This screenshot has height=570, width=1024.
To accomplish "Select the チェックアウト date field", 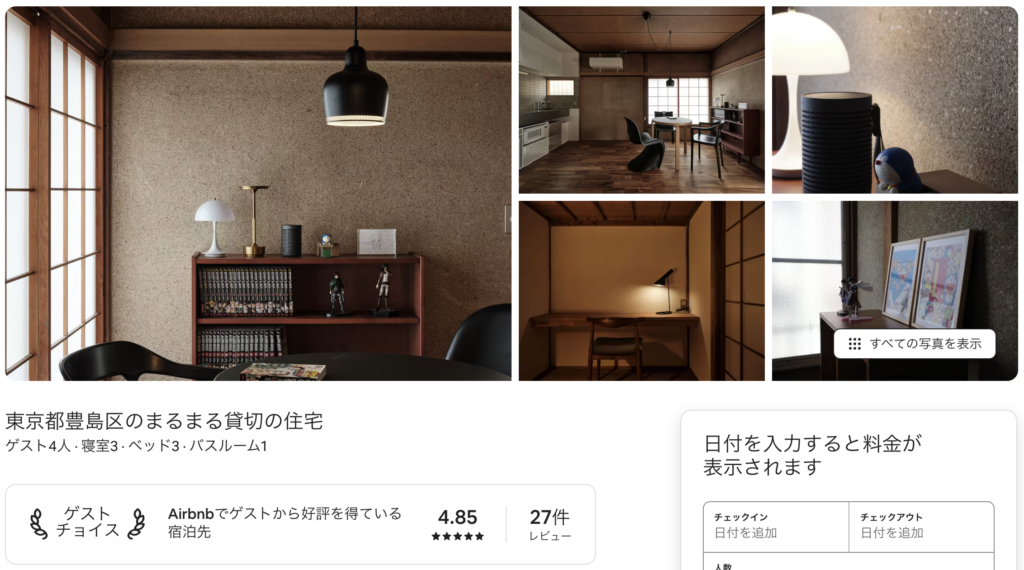I will pyautogui.click(x=921, y=526).
